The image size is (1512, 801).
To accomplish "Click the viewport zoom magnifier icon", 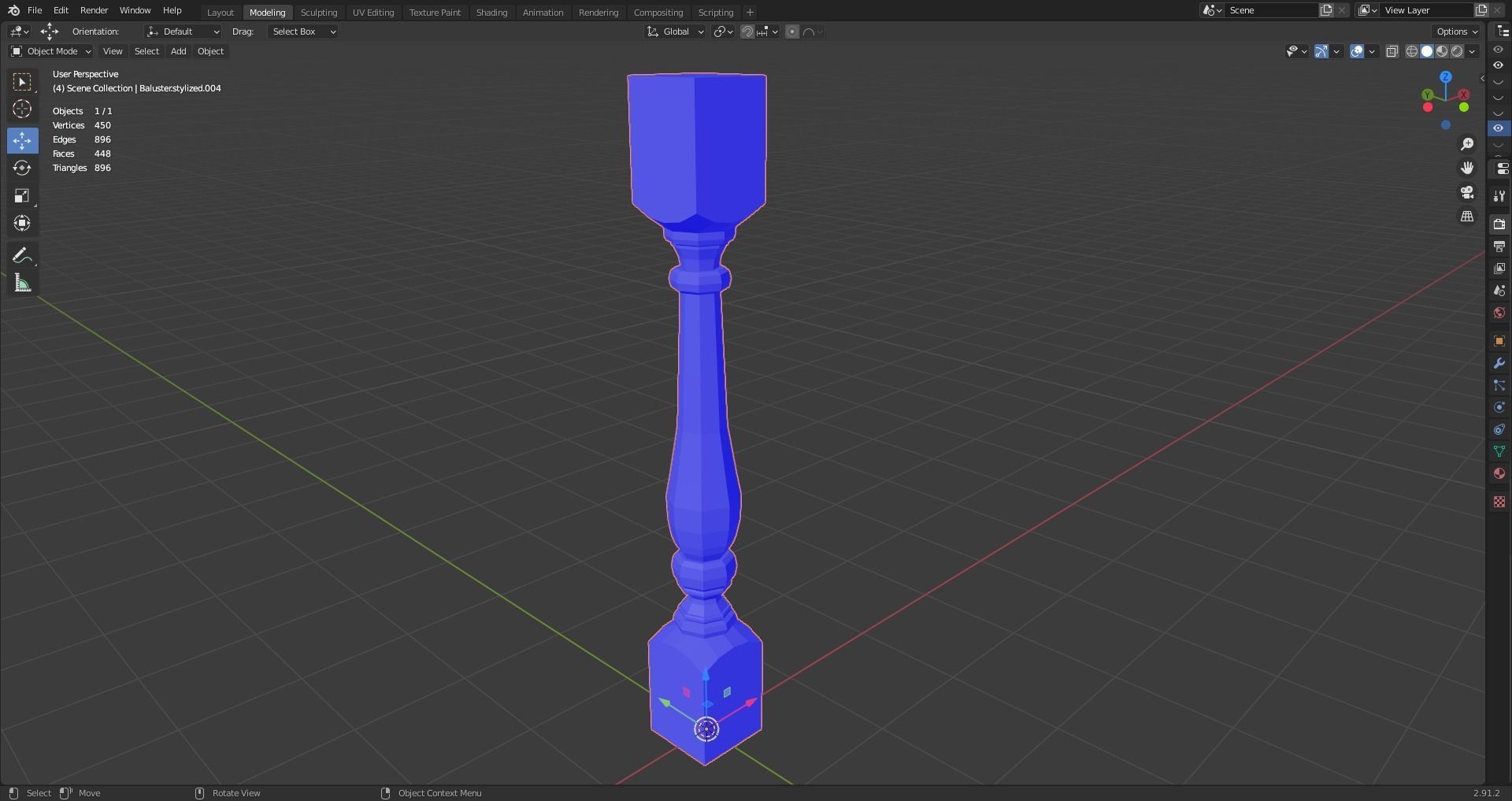I will tap(1466, 144).
